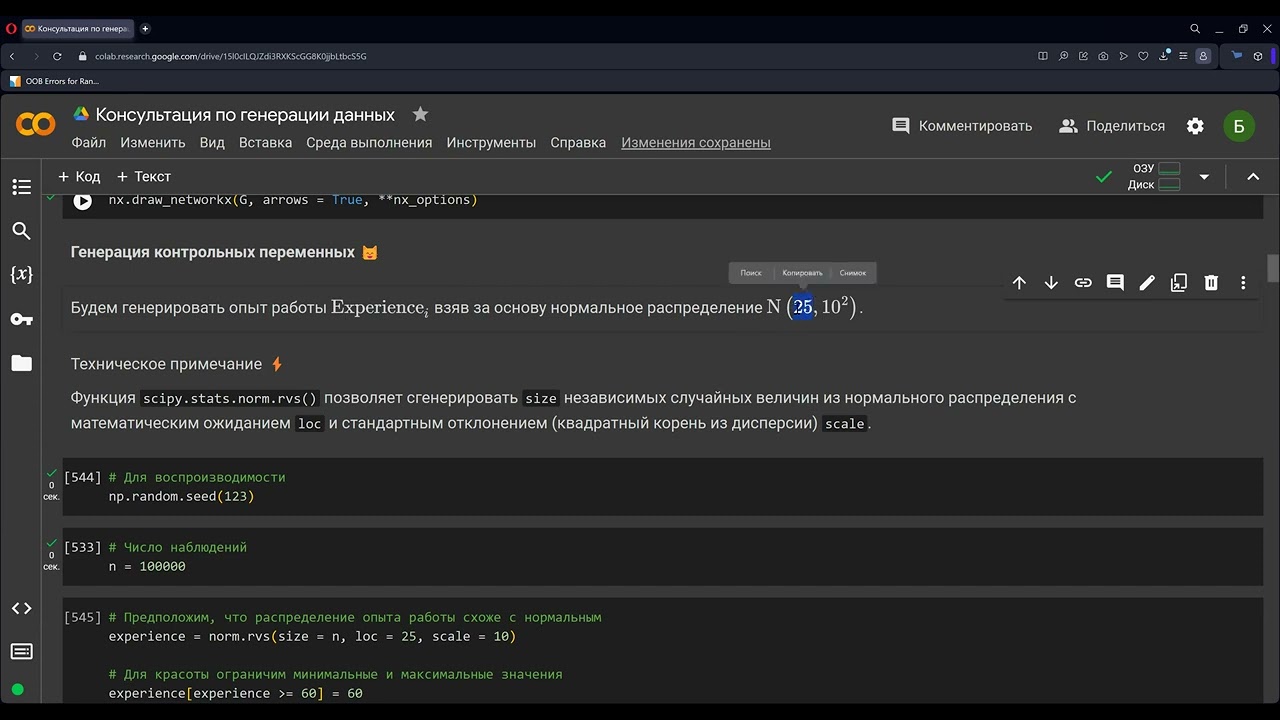
Task: Click the Поделиться share button
Action: (1111, 126)
